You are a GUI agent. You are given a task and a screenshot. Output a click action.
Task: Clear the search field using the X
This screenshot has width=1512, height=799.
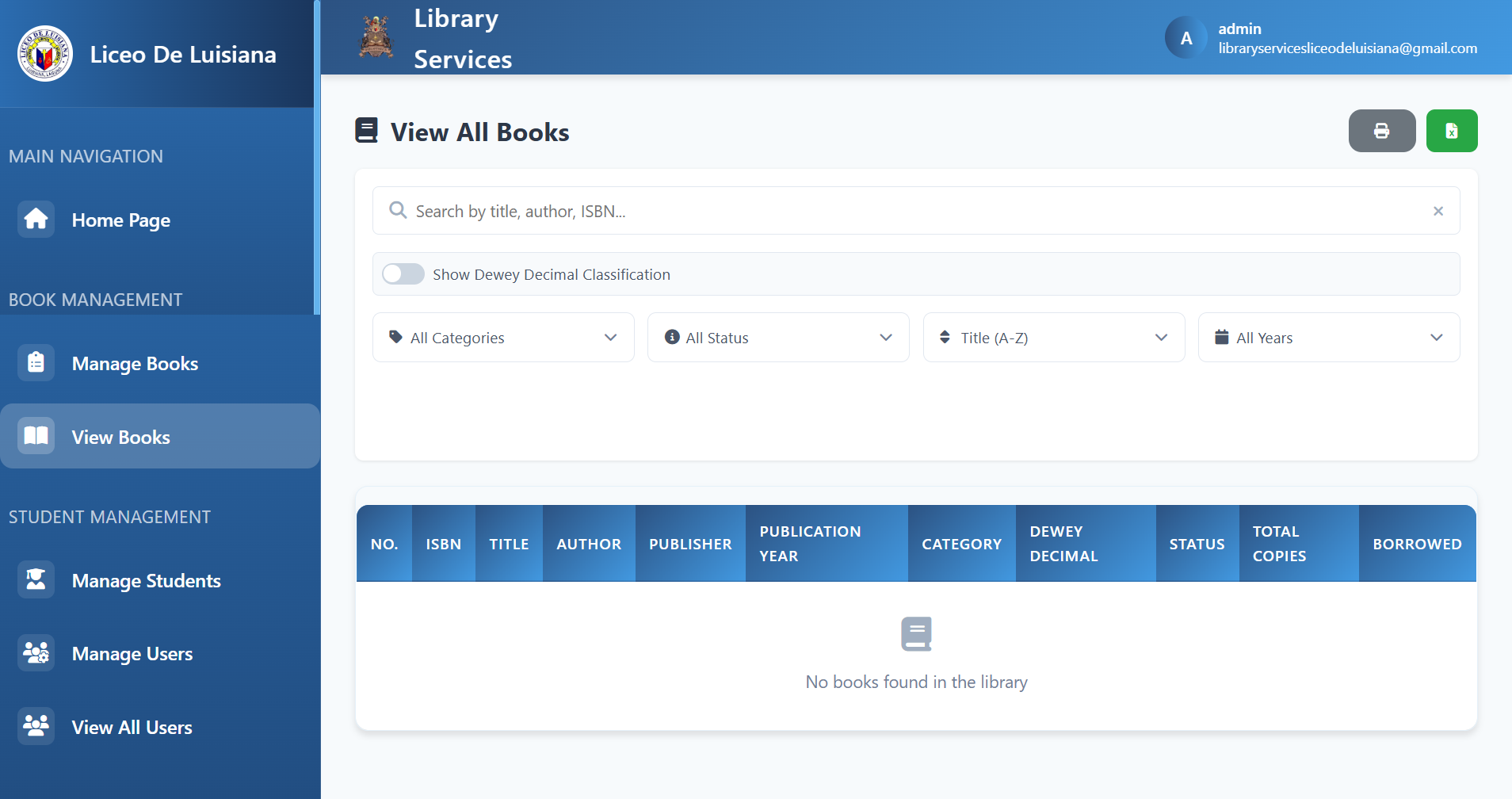point(1438,211)
